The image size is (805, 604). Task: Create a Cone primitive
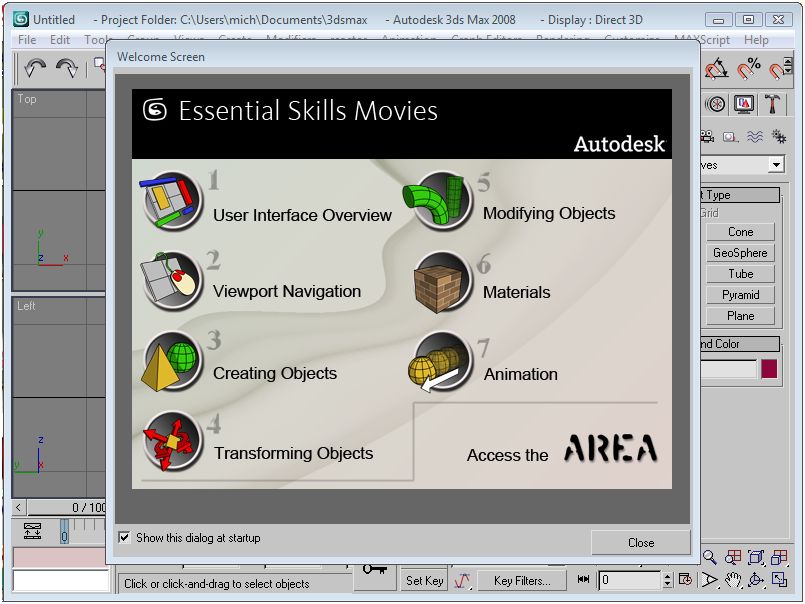coord(740,232)
